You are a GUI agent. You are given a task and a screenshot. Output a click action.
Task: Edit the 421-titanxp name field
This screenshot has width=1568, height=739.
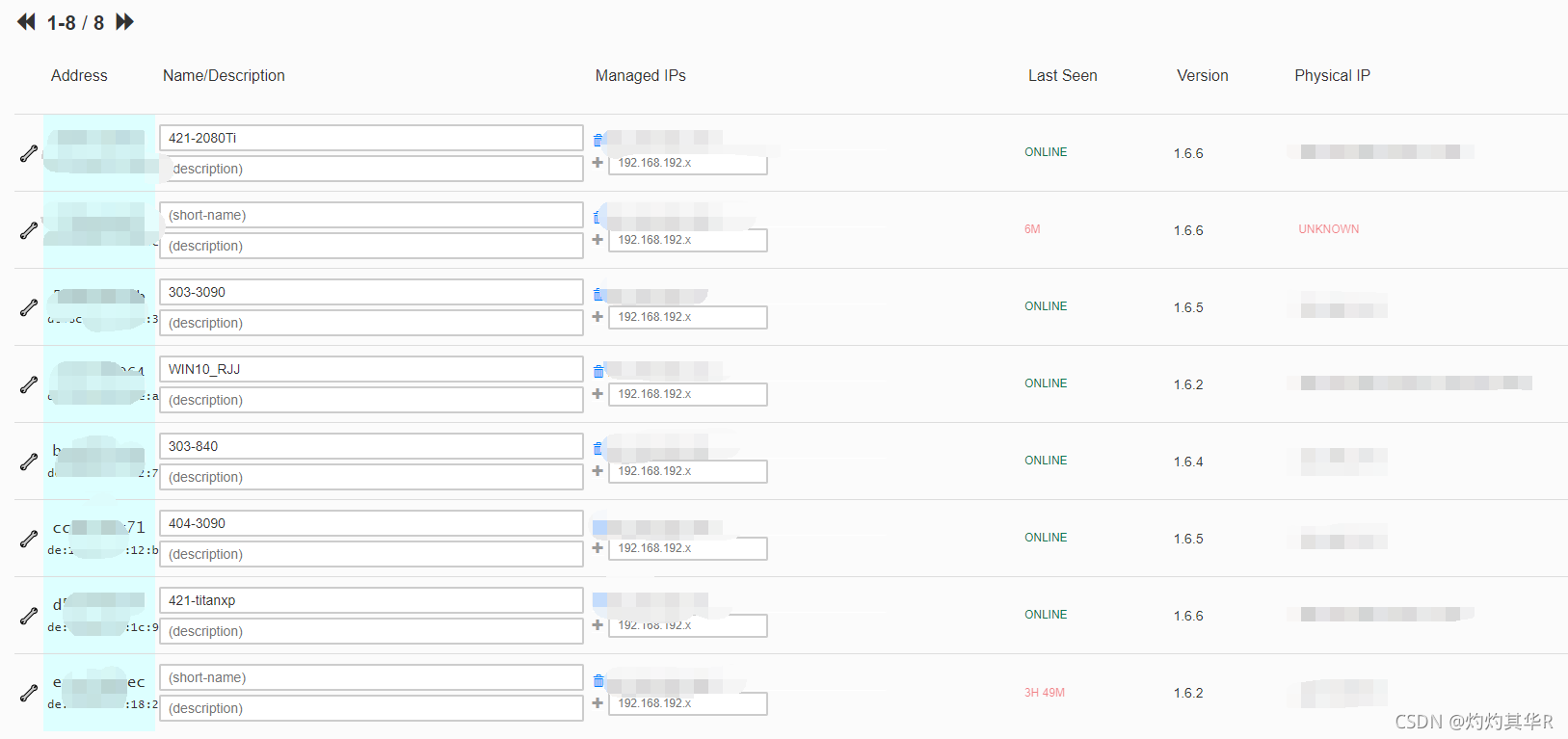click(x=371, y=600)
